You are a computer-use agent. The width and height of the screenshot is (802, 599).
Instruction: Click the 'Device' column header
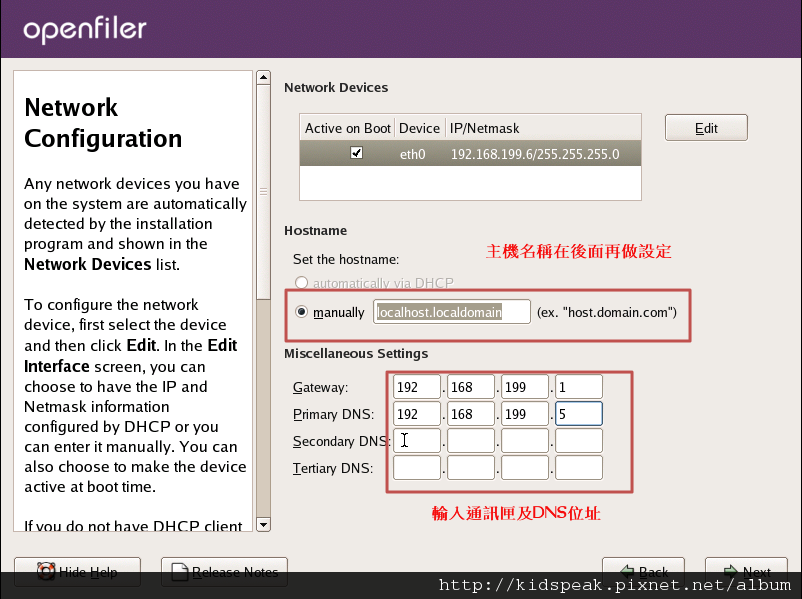tap(419, 128)
